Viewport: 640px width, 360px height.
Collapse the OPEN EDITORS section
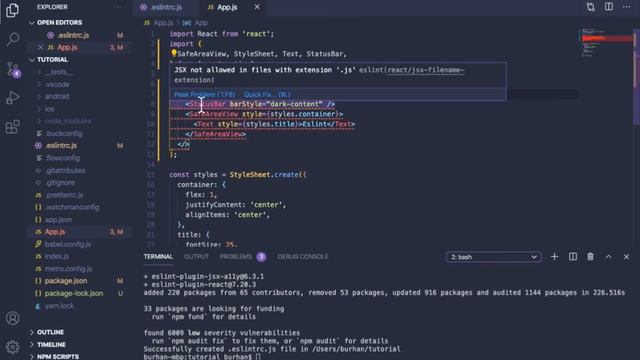(60, 22)
